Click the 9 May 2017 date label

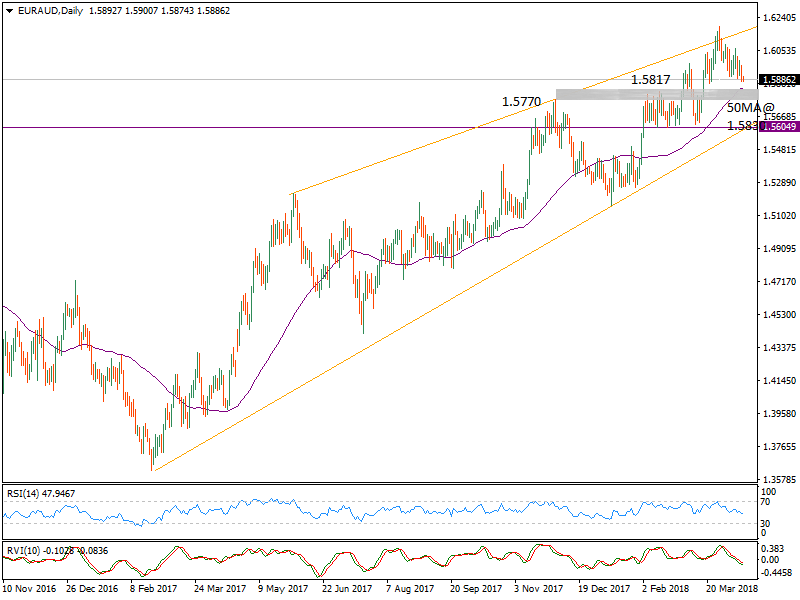(283, 588)
